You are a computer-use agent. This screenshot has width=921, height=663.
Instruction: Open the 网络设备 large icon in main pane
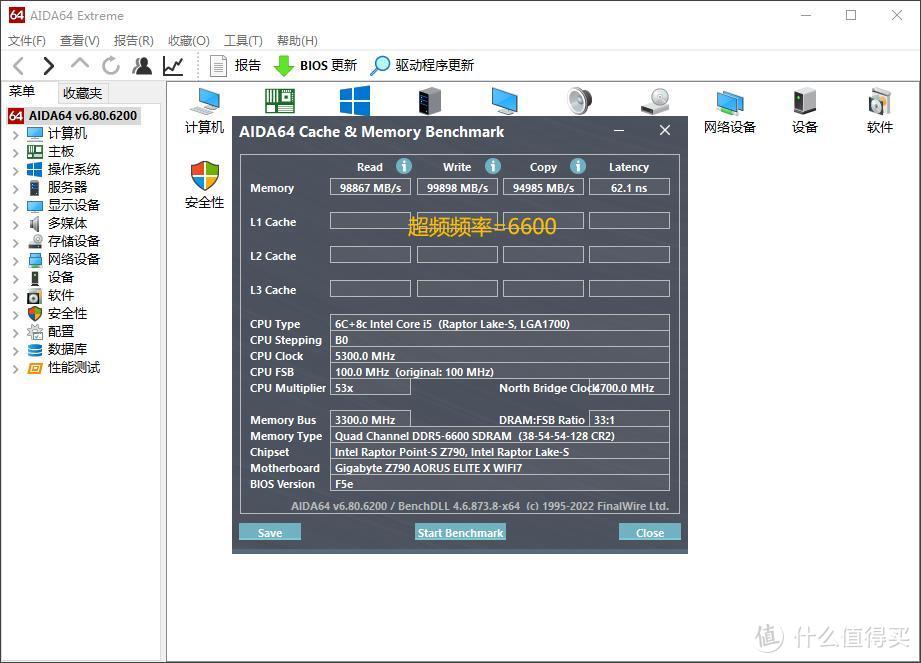point(730,112)
